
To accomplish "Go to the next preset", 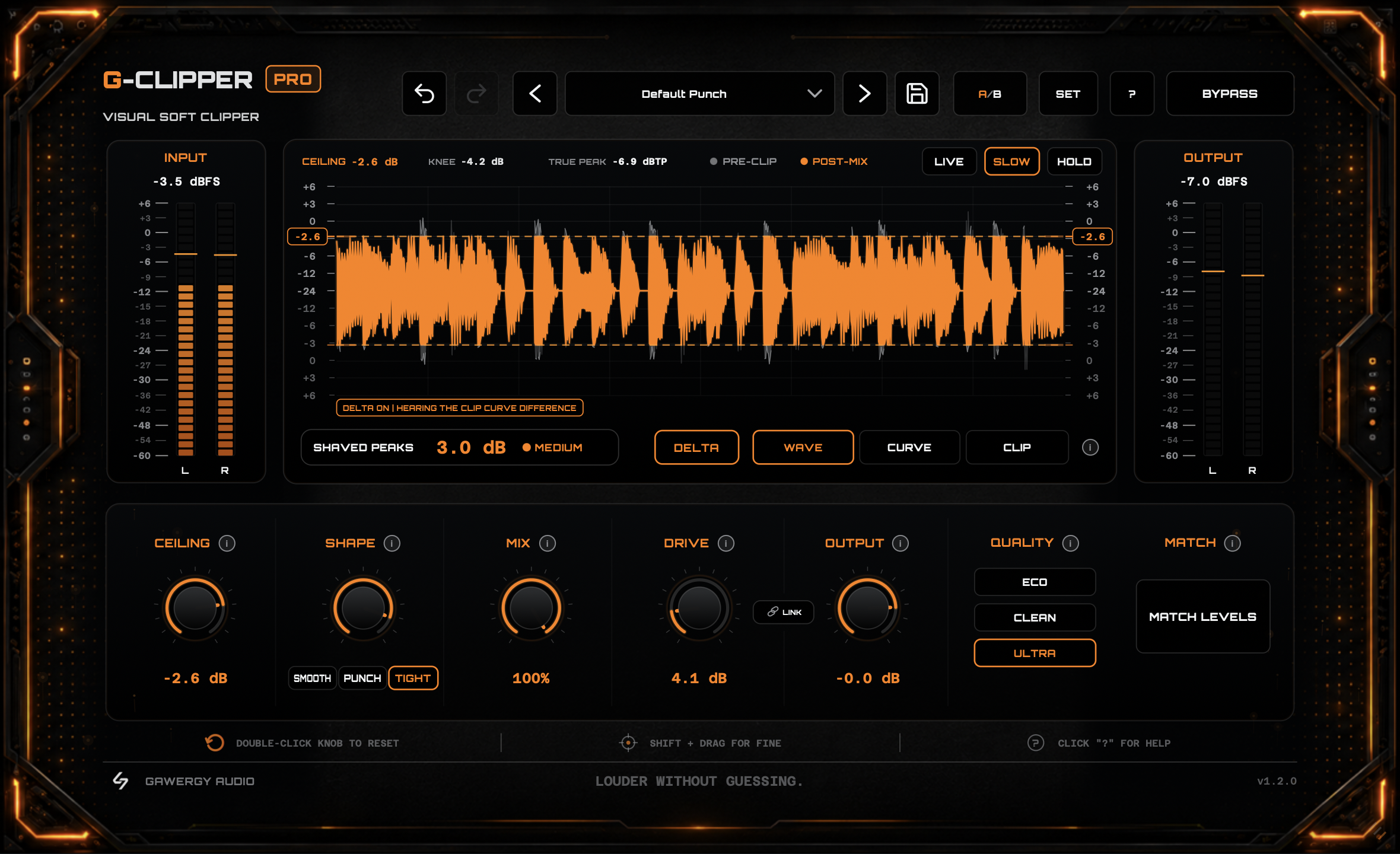I will tap(865, 94).
